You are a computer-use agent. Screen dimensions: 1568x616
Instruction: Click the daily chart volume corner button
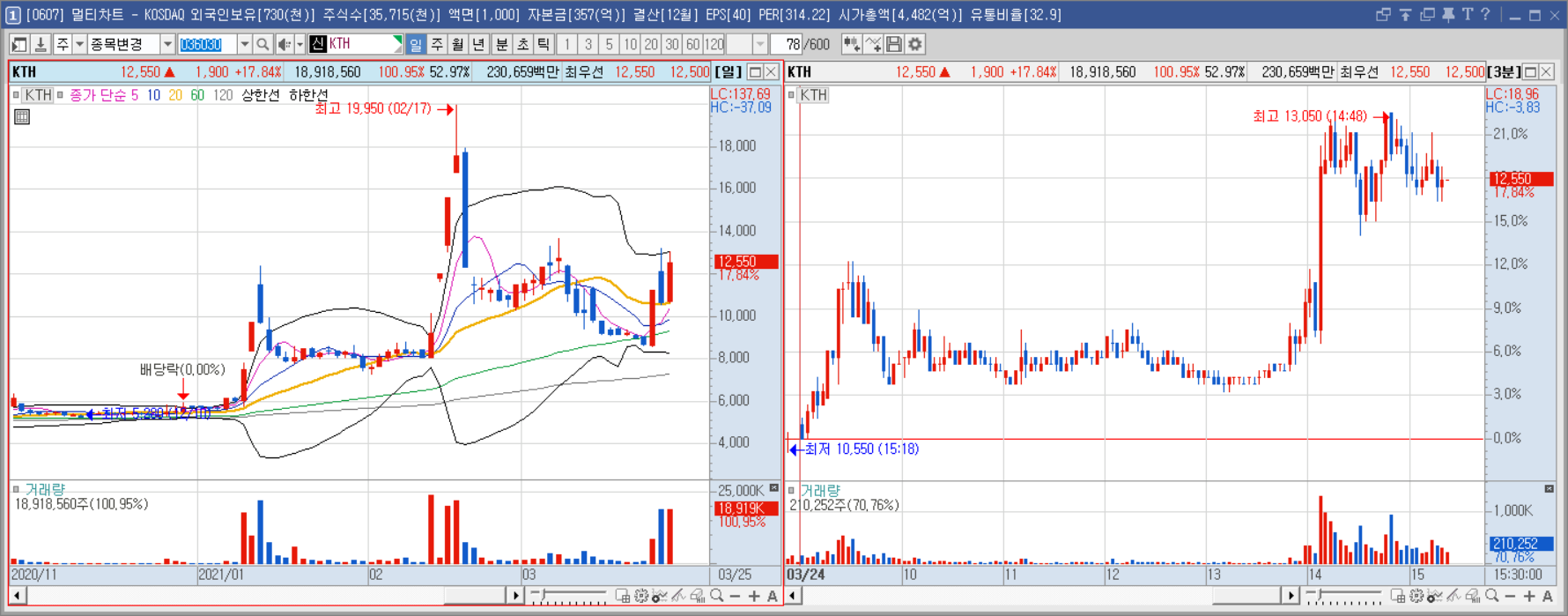pyautogui.click(x=774, y=487)
